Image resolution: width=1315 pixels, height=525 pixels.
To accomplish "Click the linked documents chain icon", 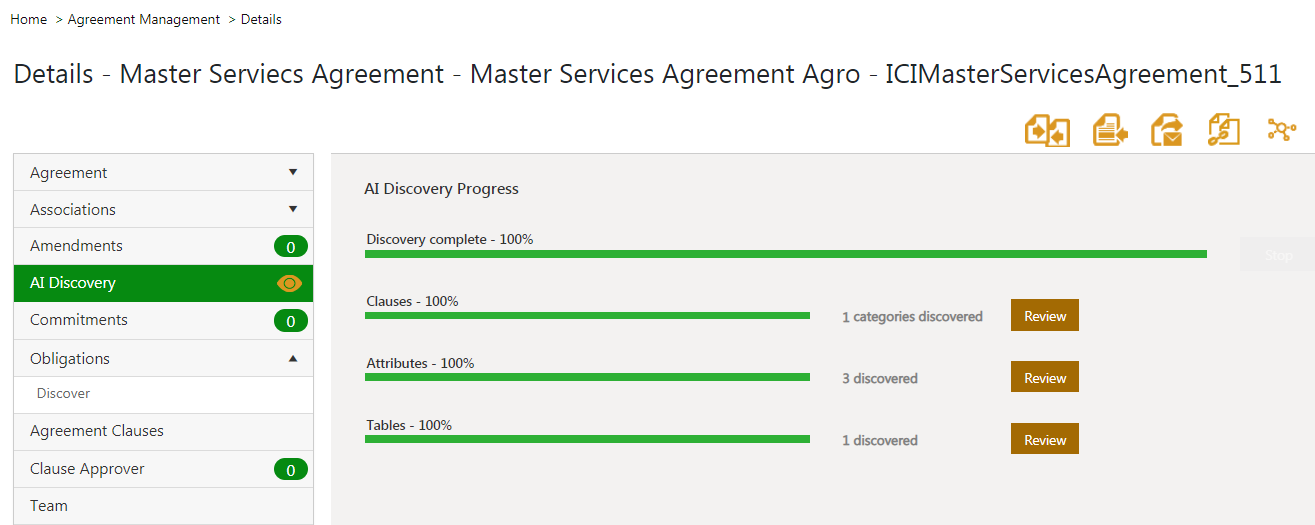I will click(x=1224, y=131).
